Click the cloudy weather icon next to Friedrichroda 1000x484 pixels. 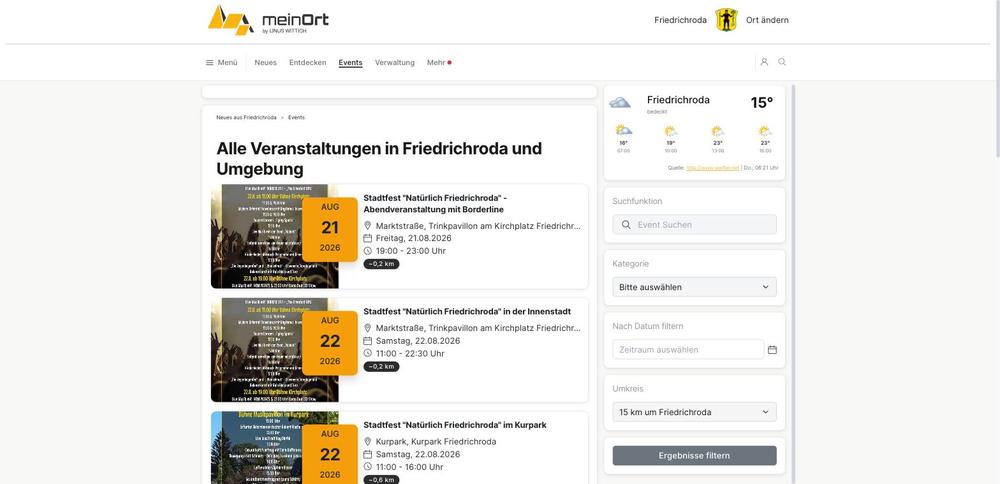pos(620,102)
